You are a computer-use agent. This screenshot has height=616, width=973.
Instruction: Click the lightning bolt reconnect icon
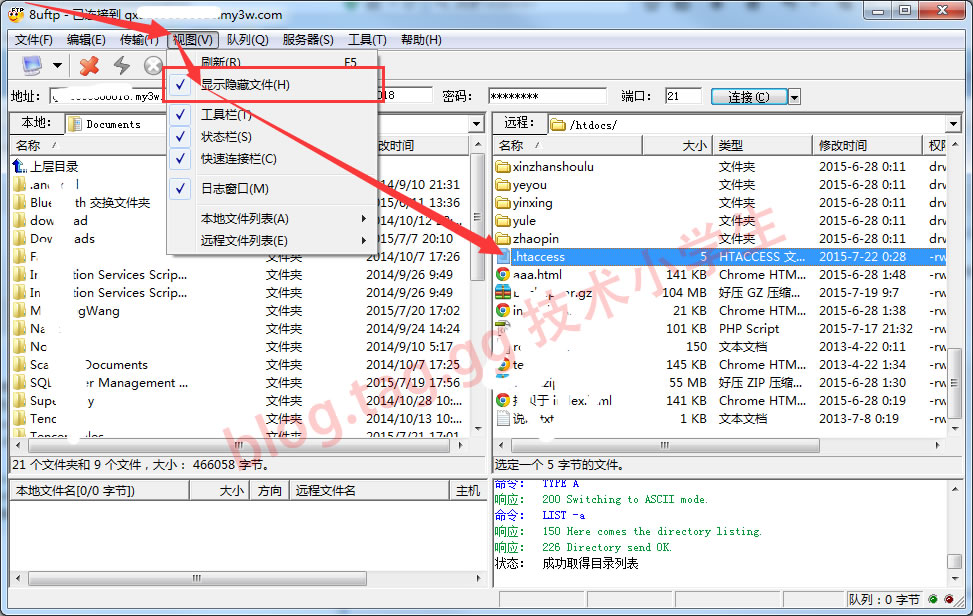121,66
